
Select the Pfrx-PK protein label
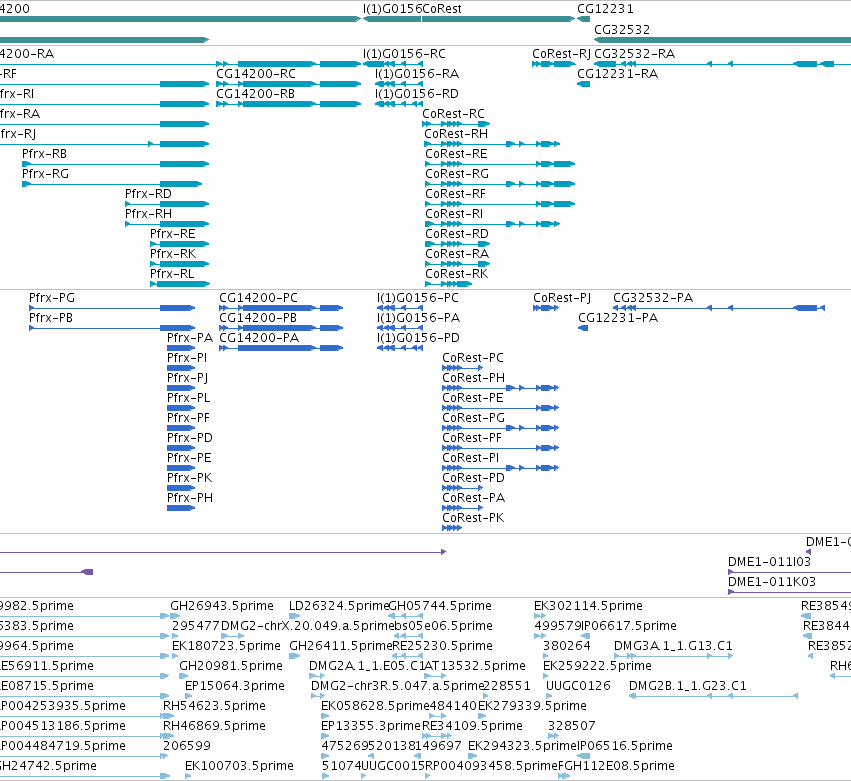pos(189,478)
